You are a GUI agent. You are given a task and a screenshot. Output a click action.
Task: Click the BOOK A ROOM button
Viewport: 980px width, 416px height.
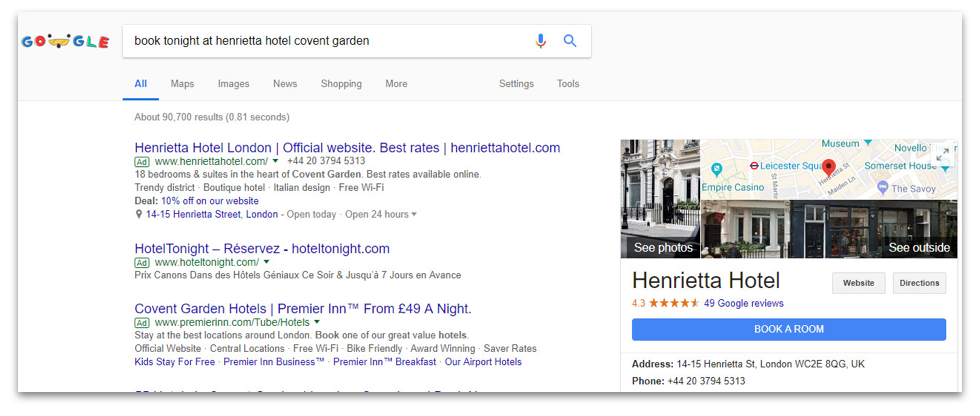789,329
